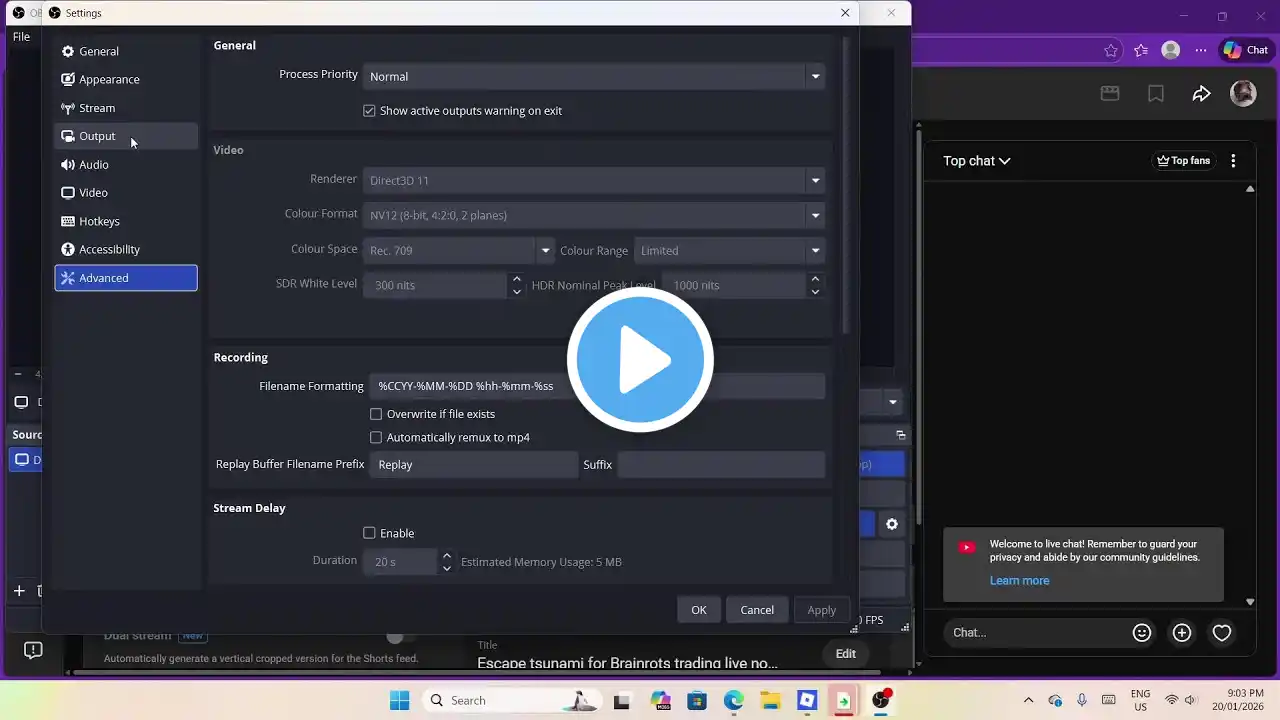This screenshot has width=1280, height=720.
Task: Open live chat three-dot options menu
Action: pos(1233,161)
